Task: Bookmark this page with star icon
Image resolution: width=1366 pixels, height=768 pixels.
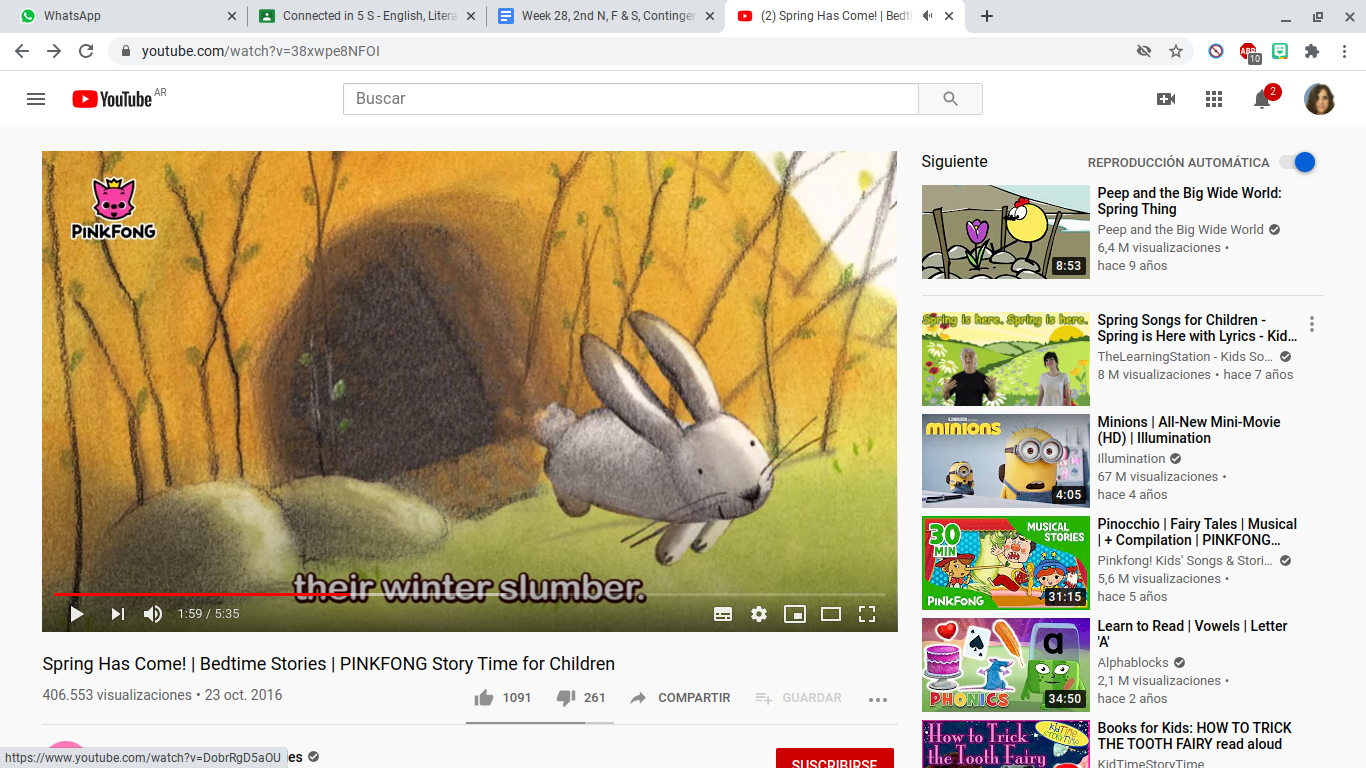Action: click(x=1176, y=51)
